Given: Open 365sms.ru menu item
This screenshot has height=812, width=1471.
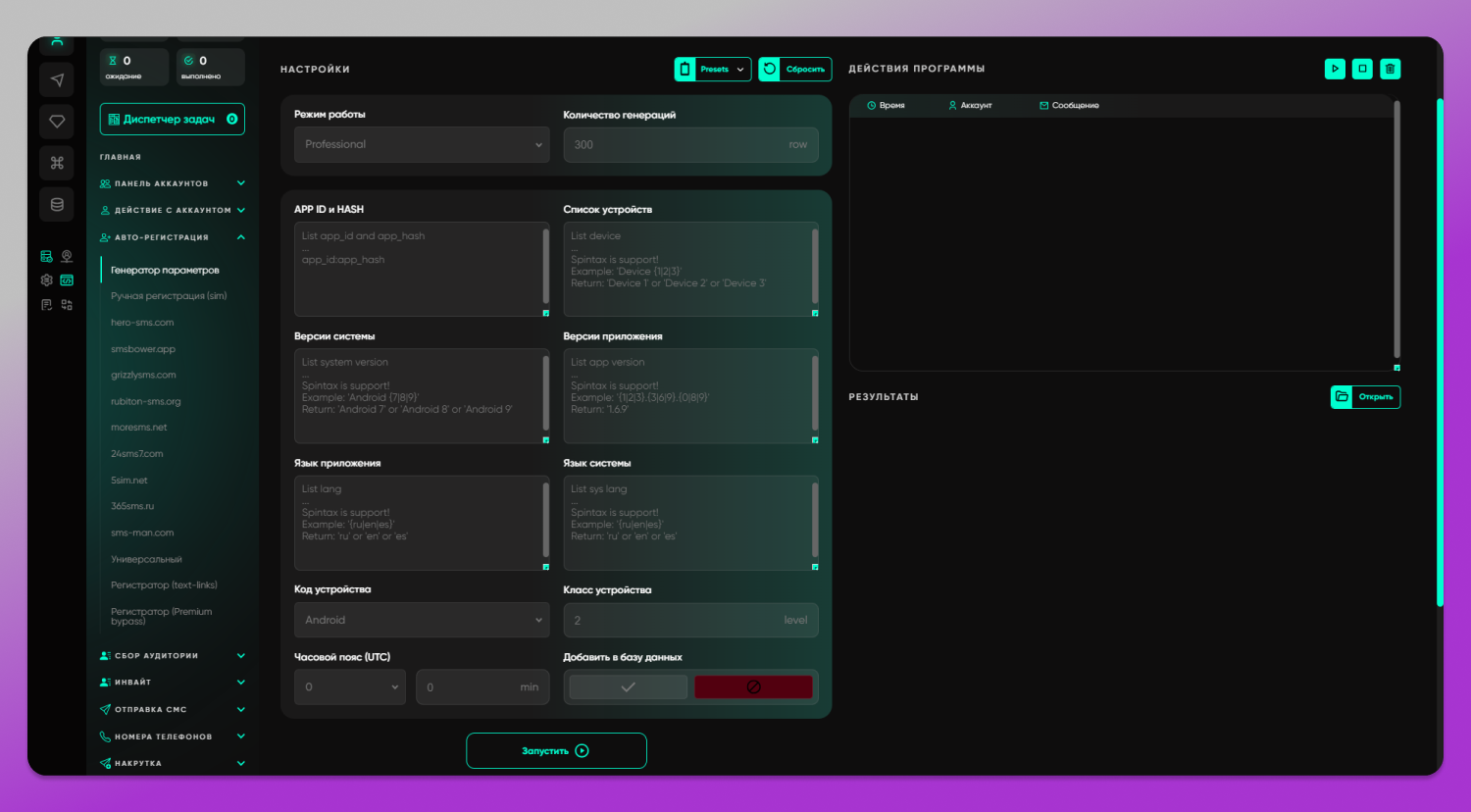Looking at the screenshot, I should point(132,506).
